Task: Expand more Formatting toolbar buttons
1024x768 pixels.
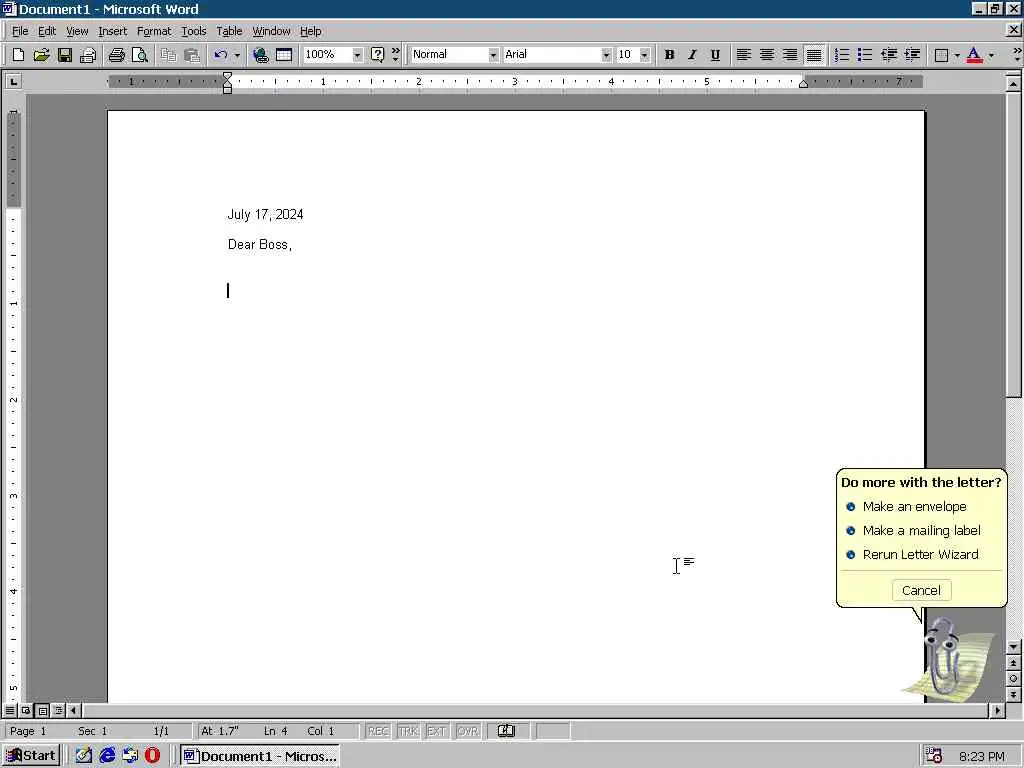Action: tap(1016, 55)
